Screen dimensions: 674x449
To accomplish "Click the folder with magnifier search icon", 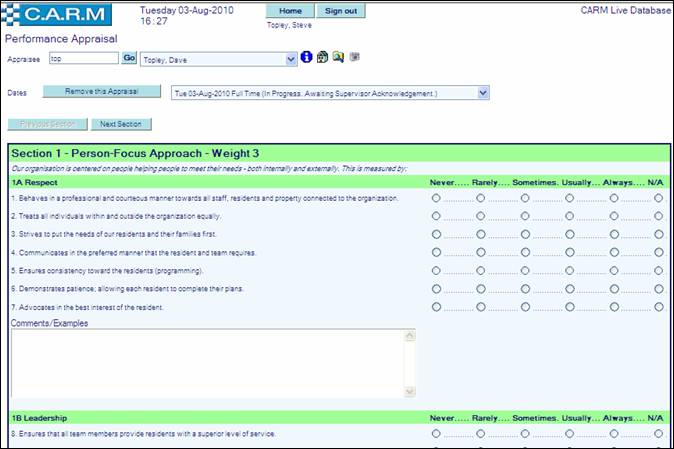I will (338, 58).
